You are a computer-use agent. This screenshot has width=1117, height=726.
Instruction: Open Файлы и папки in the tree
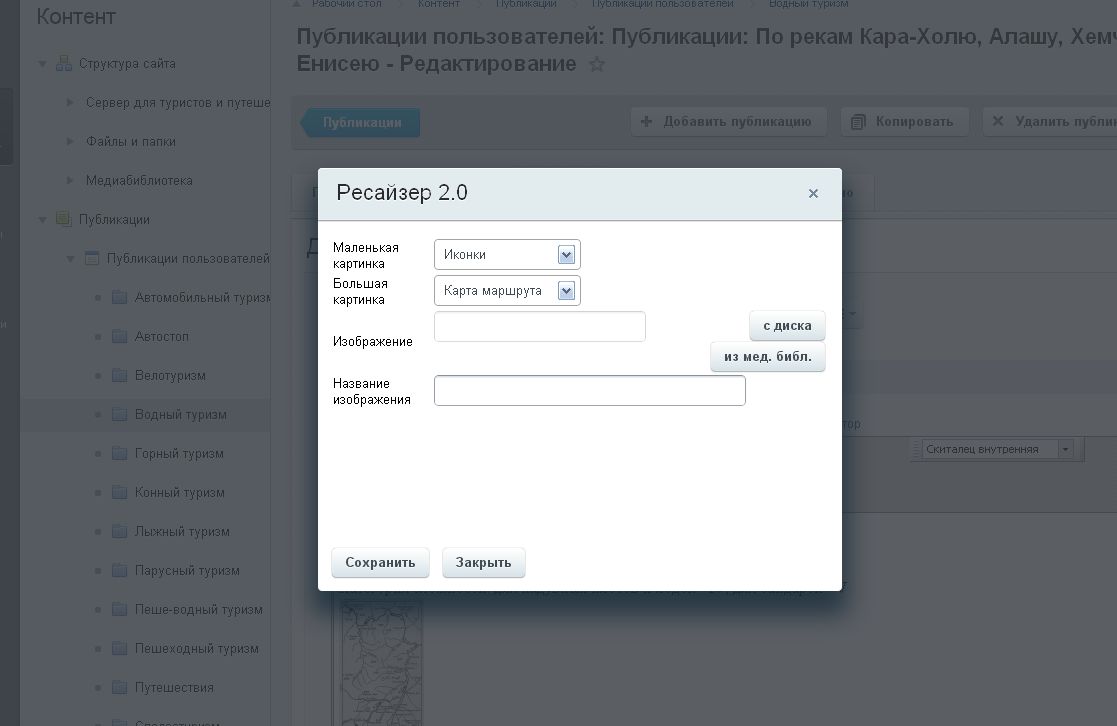pos(130,141)
